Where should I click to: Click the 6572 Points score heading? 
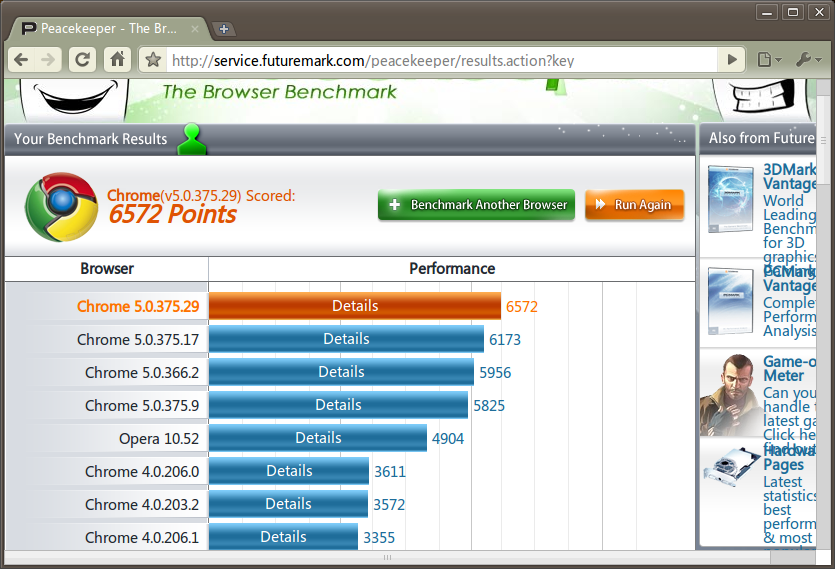173,214
